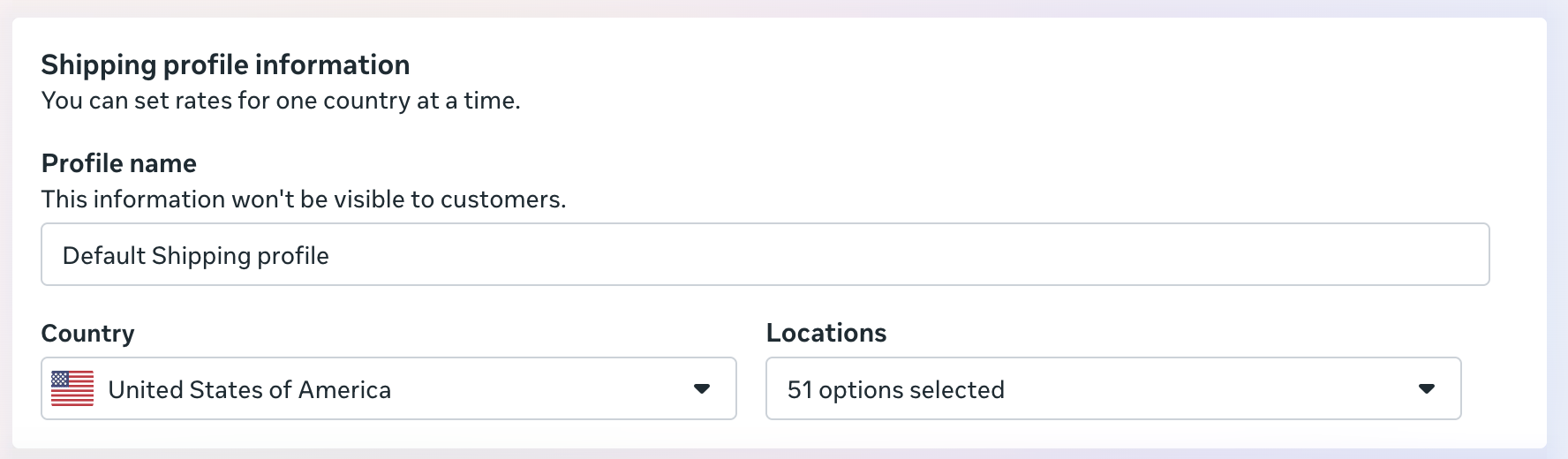Click the word "Shipping" in name field
The height and width of the screenshot is (459, 1568).
click(201, 256)
